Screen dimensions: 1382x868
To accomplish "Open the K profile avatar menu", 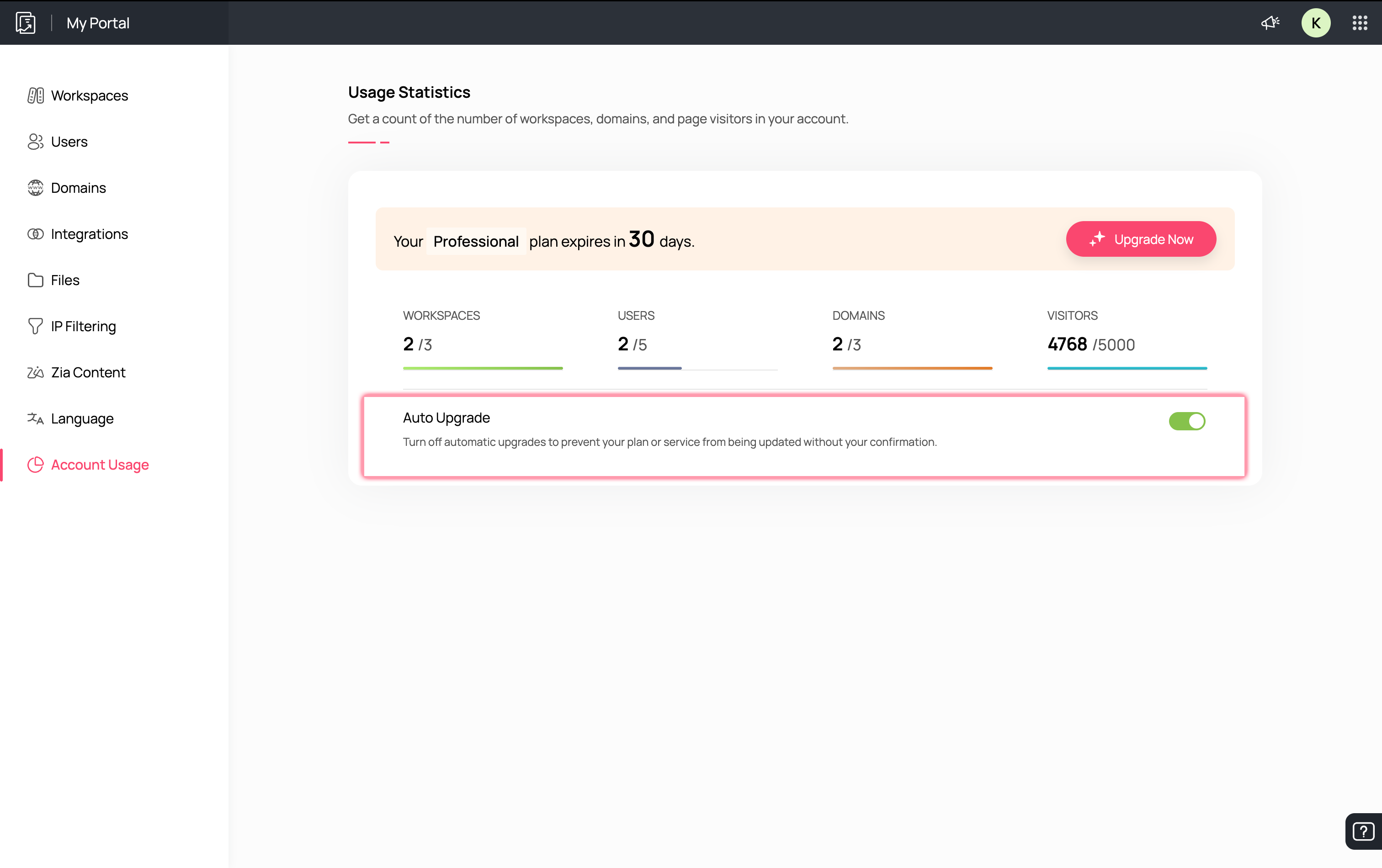I will [x=1315, y=23].
